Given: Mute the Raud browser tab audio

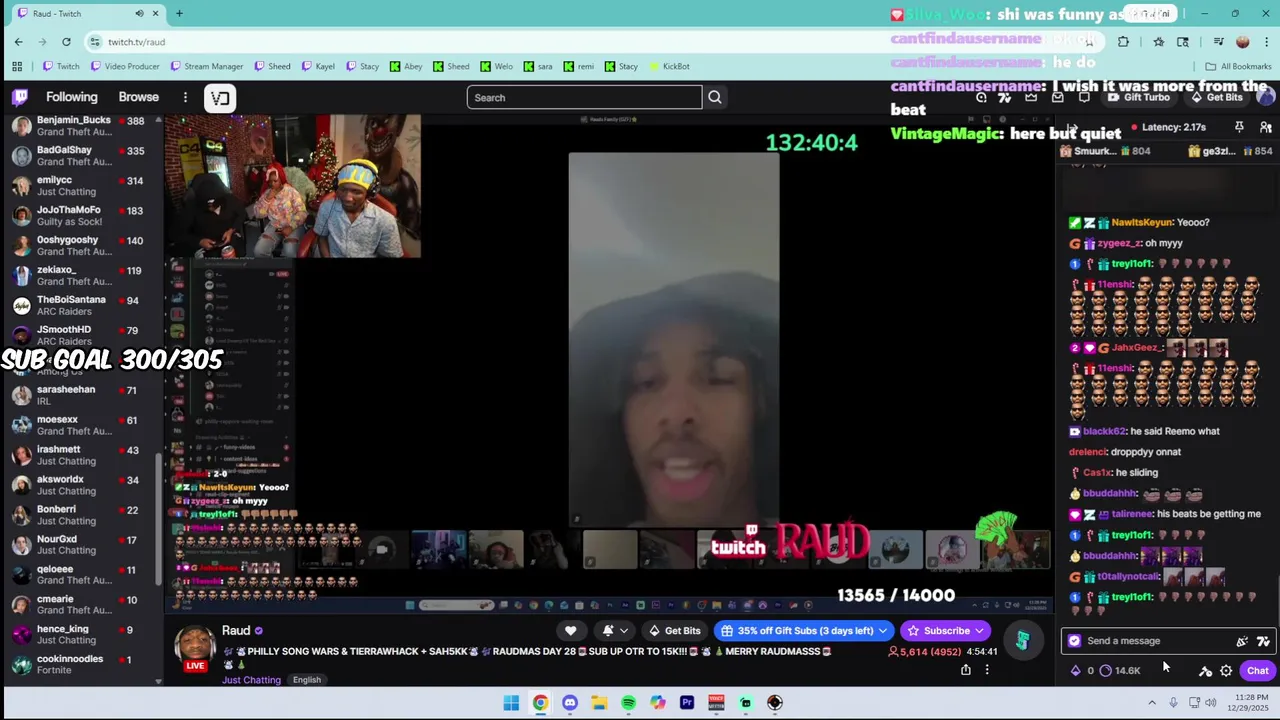Looking at the screenshot, I should tap(139, 13).
